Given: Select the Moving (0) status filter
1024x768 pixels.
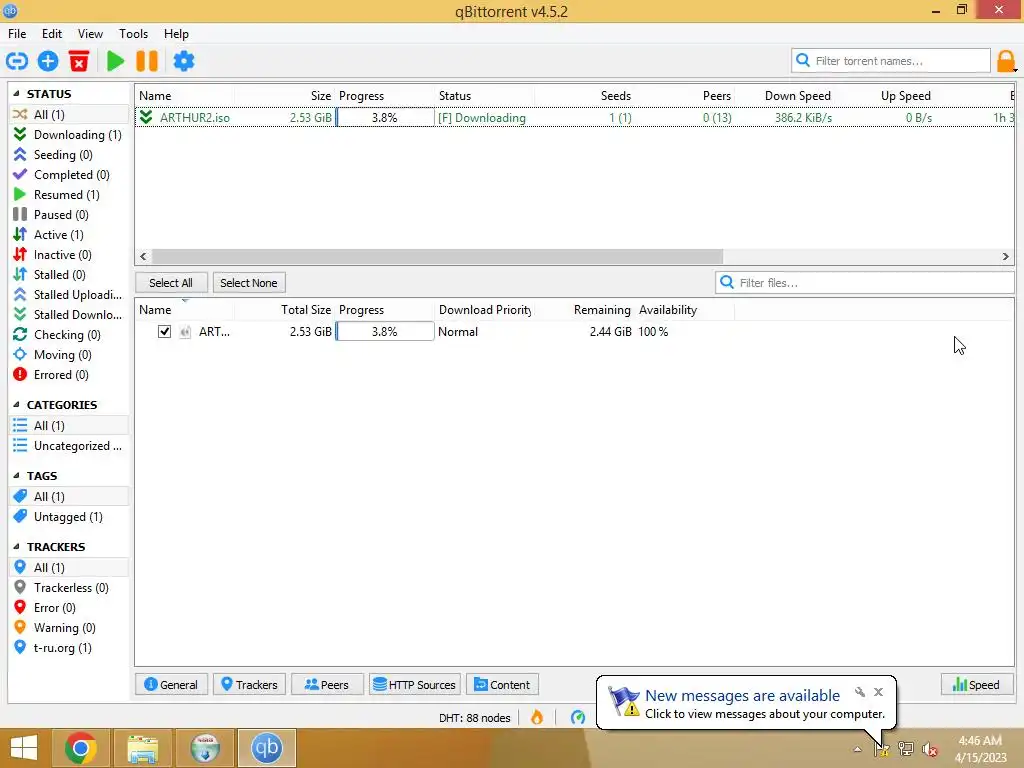Looking at the screenshot, I should [x=68, y=355].
